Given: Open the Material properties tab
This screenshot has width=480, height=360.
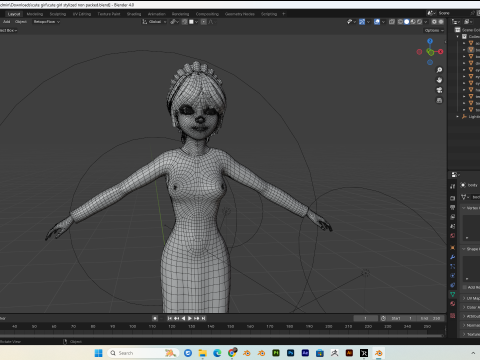Looking at the screenshot, I should pos(452,304).
